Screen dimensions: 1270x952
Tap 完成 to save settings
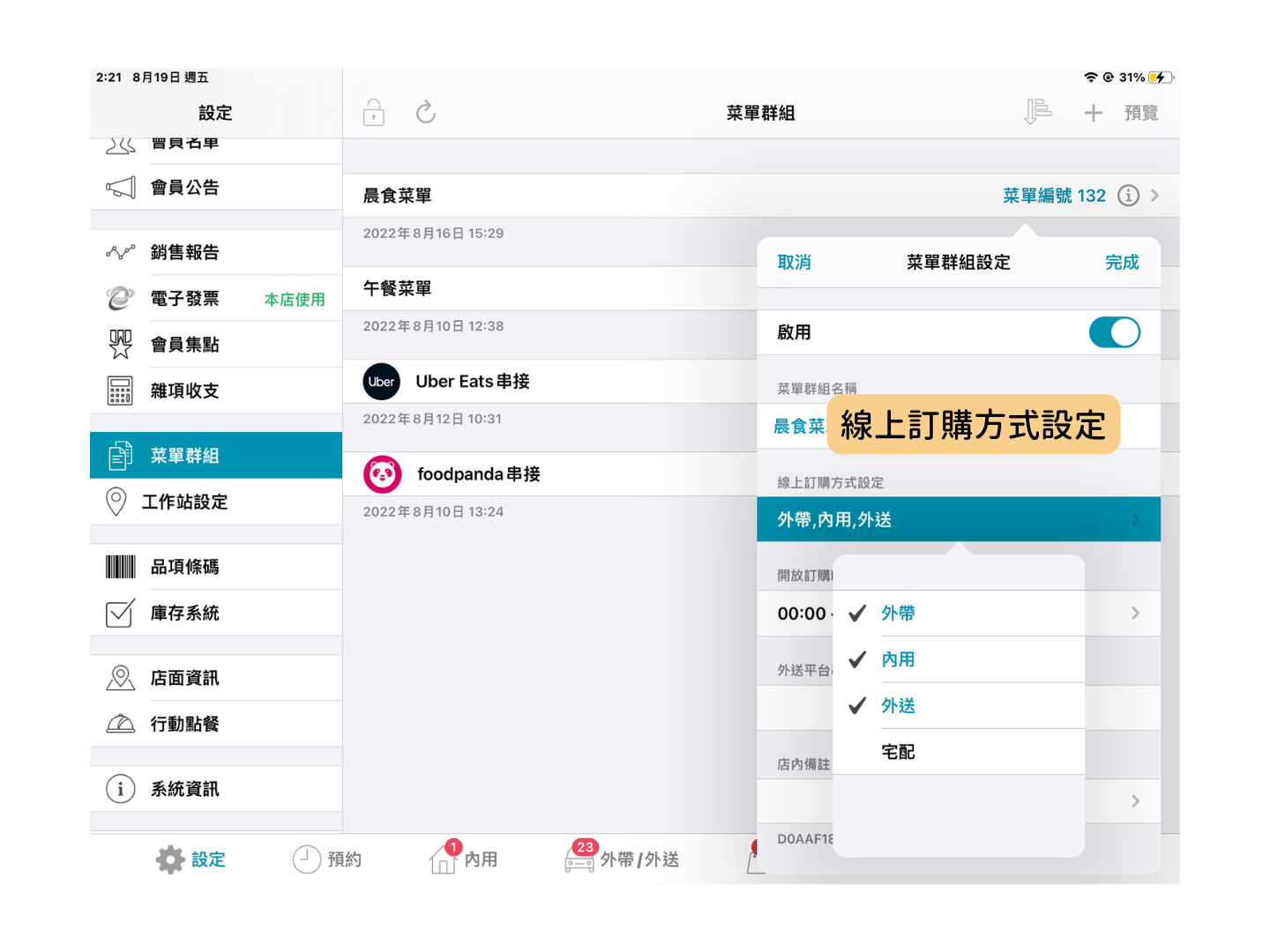point(1122,263)
